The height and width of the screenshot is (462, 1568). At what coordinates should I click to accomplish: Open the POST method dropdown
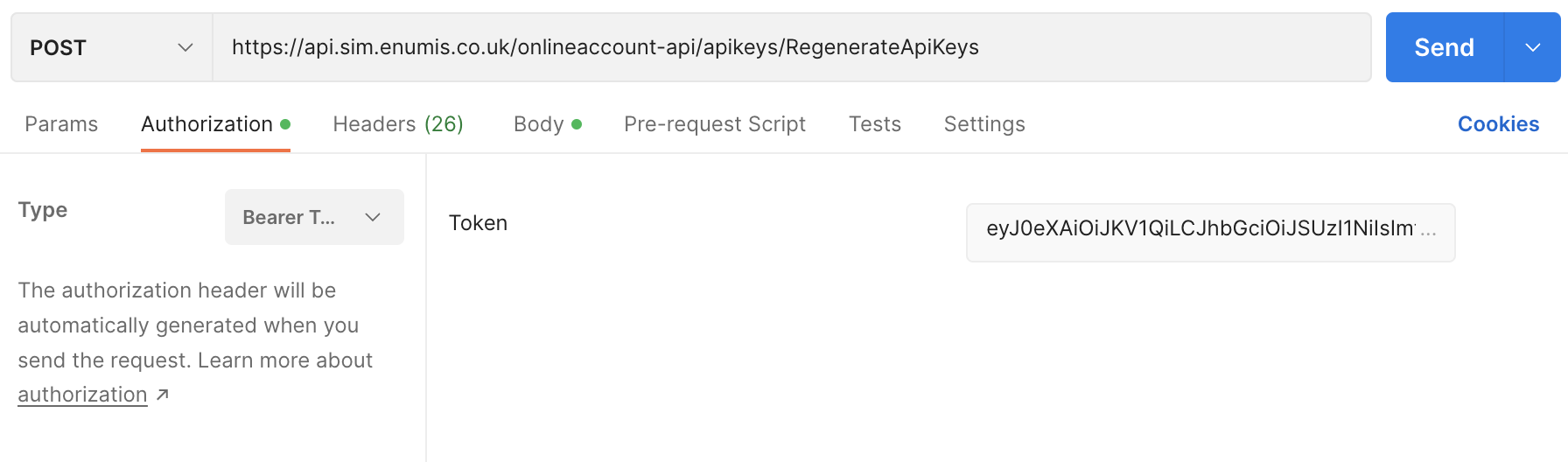pyautogui.click(x=111, y=47)
